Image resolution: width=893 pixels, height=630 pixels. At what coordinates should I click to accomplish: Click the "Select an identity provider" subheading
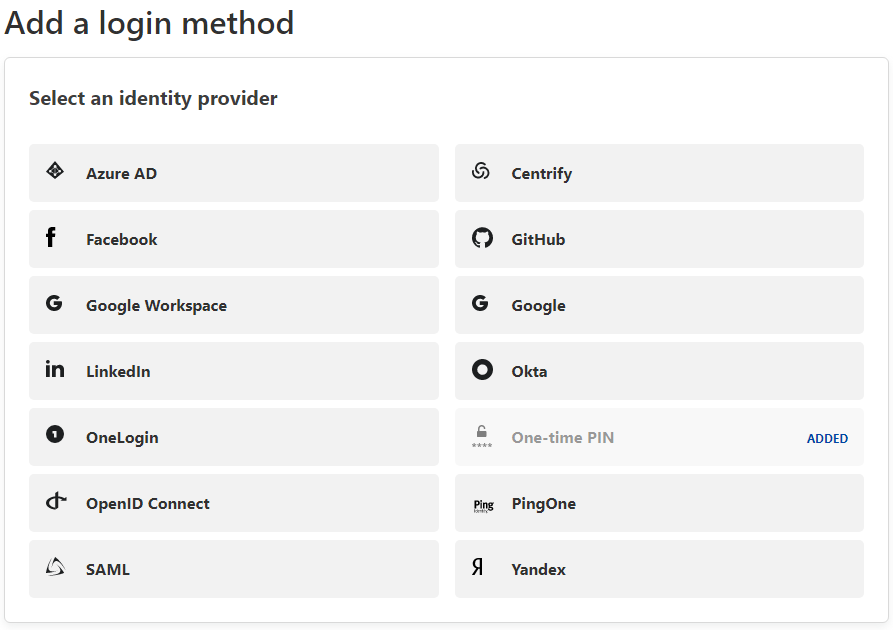pos(153,99)
